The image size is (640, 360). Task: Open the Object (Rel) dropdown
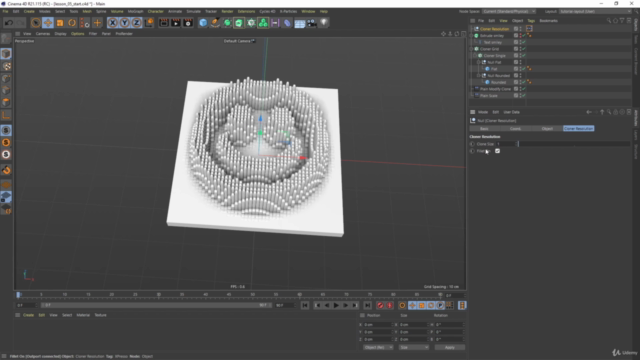click(378, 347)
